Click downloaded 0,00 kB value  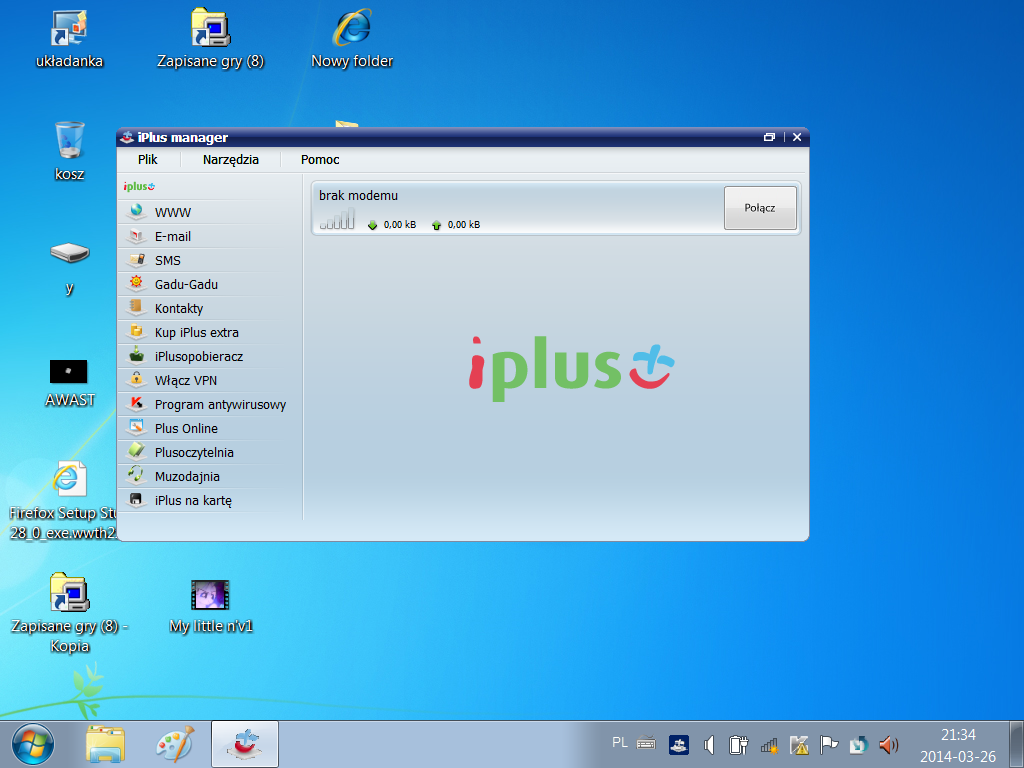400,225
